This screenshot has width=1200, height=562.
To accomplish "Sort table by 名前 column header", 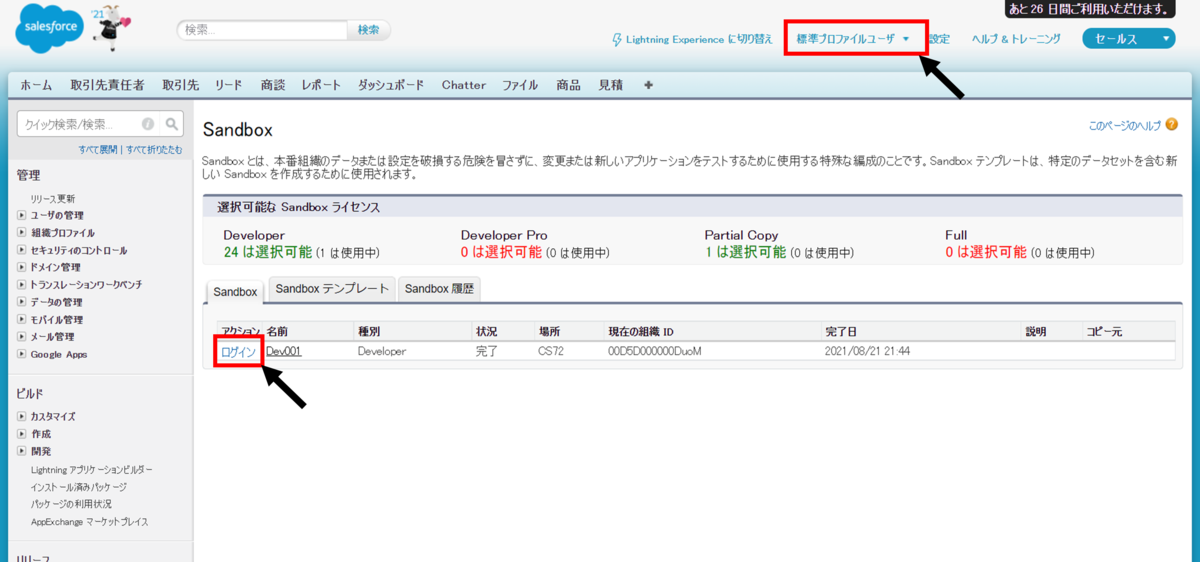I will click(277, 331).
